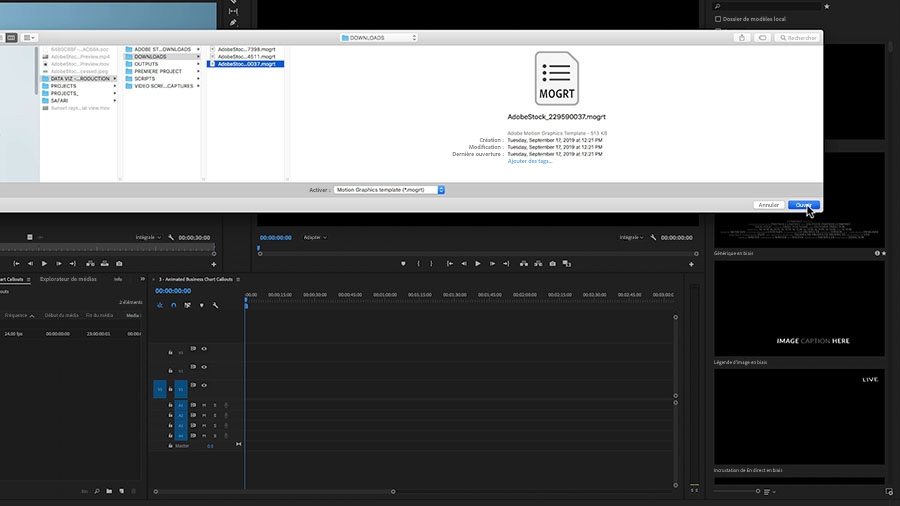Select the SAFARI folder
This screenshot has width=900, height=506.
click(79, 100)
